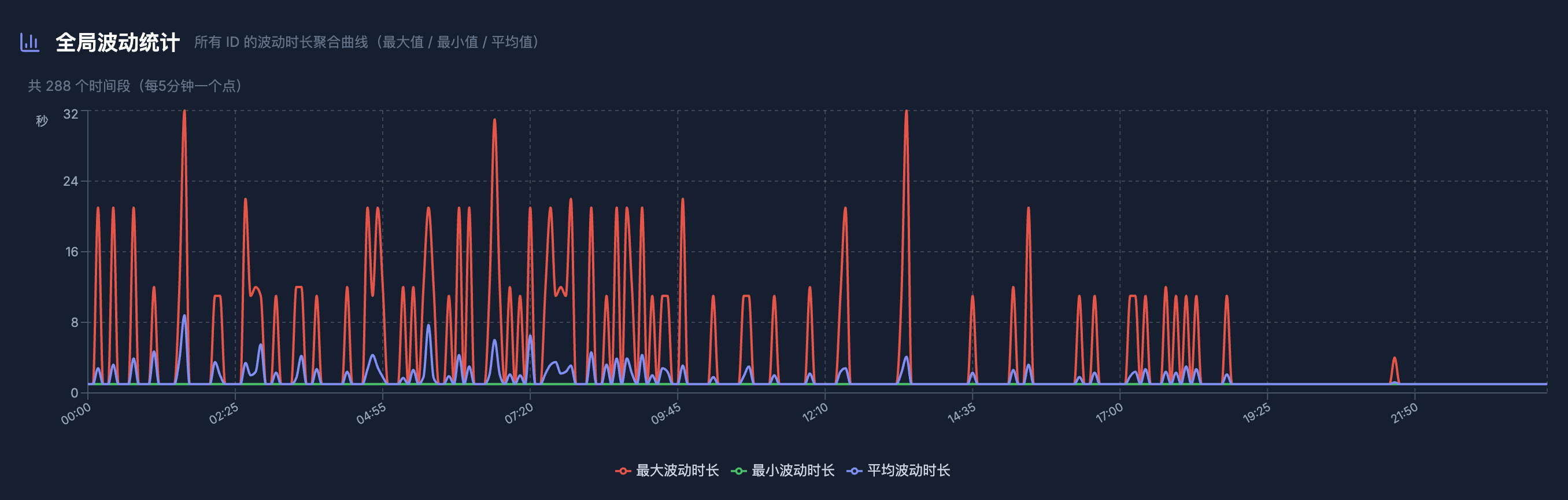This screenshot has height=500, width=1568.
Task: Select the 07:20 x-axis time label
Action: [519, 414]
